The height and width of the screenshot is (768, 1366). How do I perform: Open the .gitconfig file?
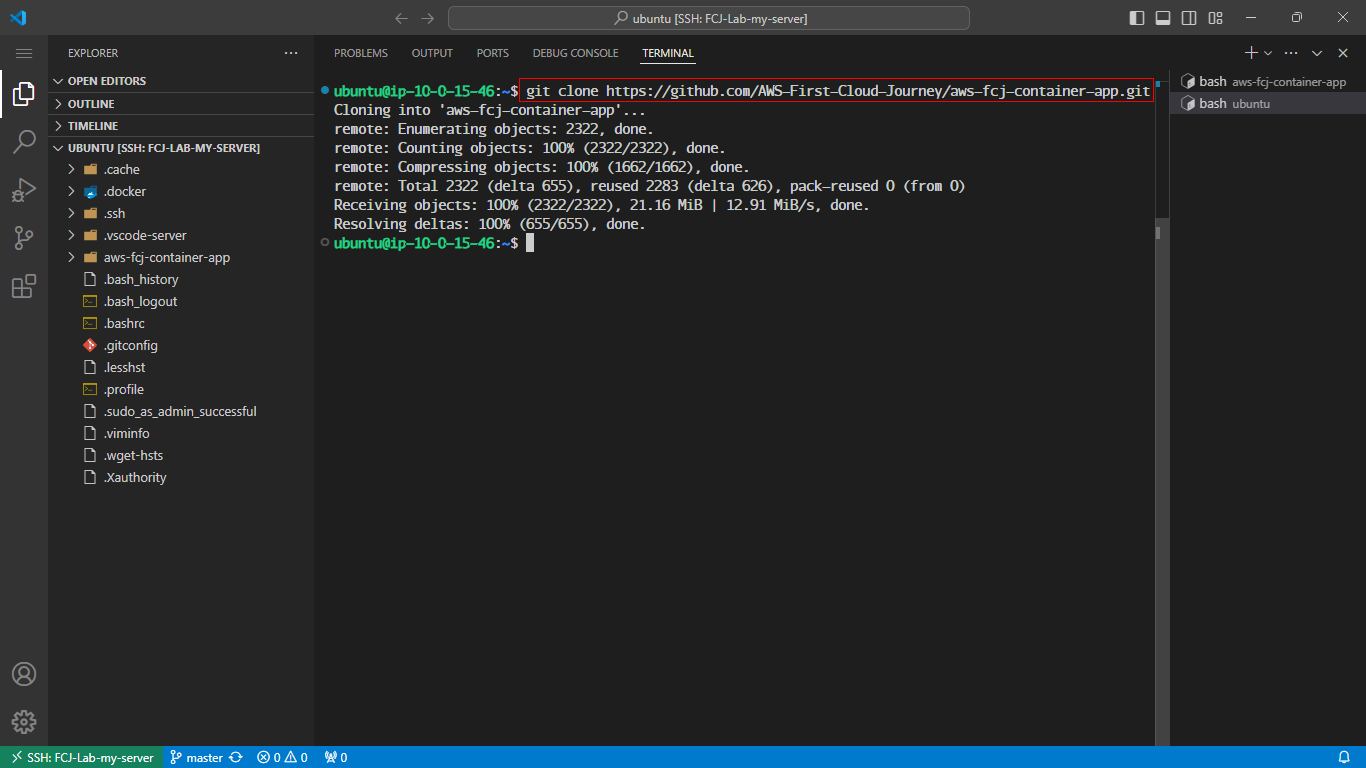click(181, 345)
